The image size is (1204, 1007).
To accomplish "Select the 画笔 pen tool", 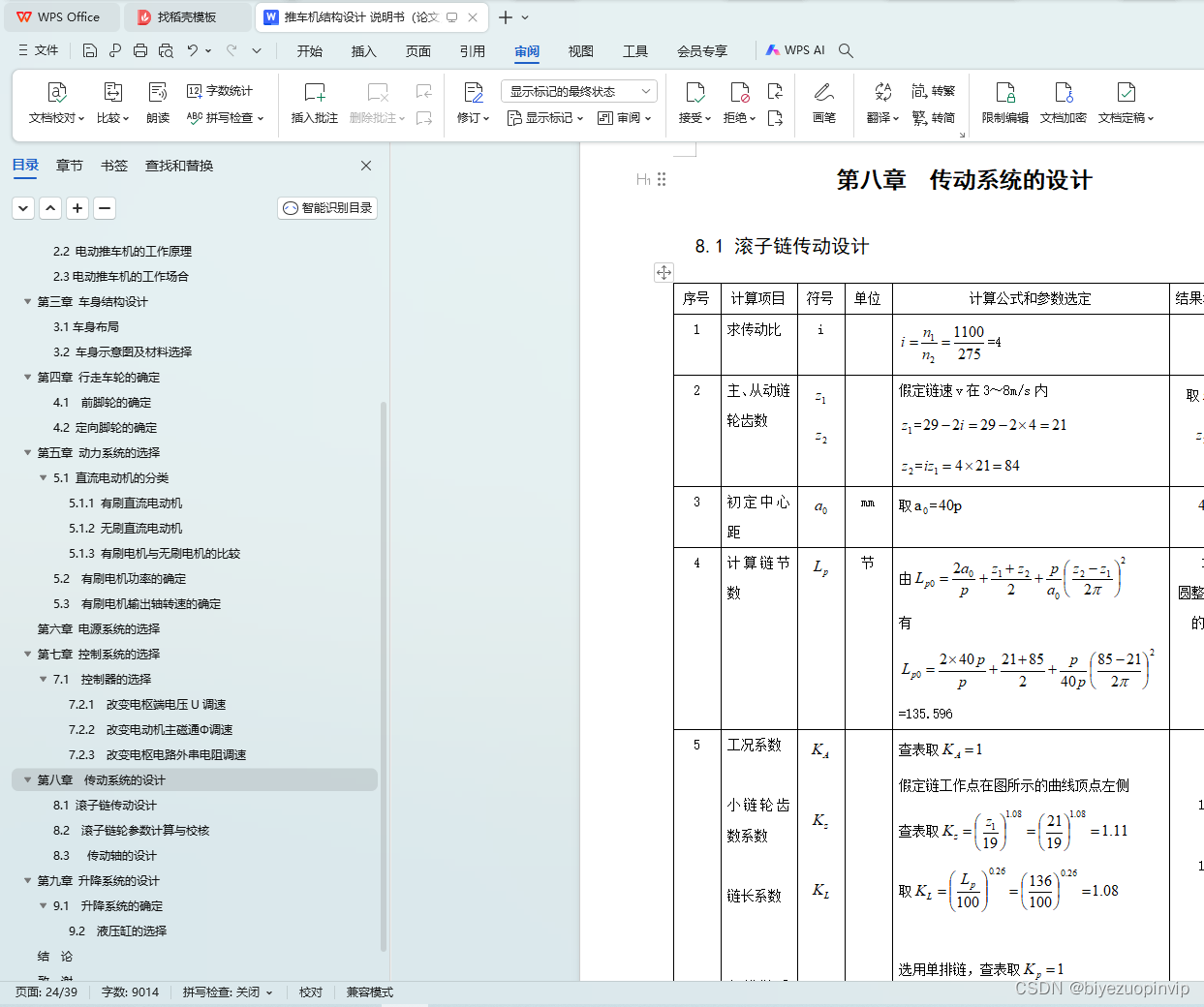I will click(824, 104).
